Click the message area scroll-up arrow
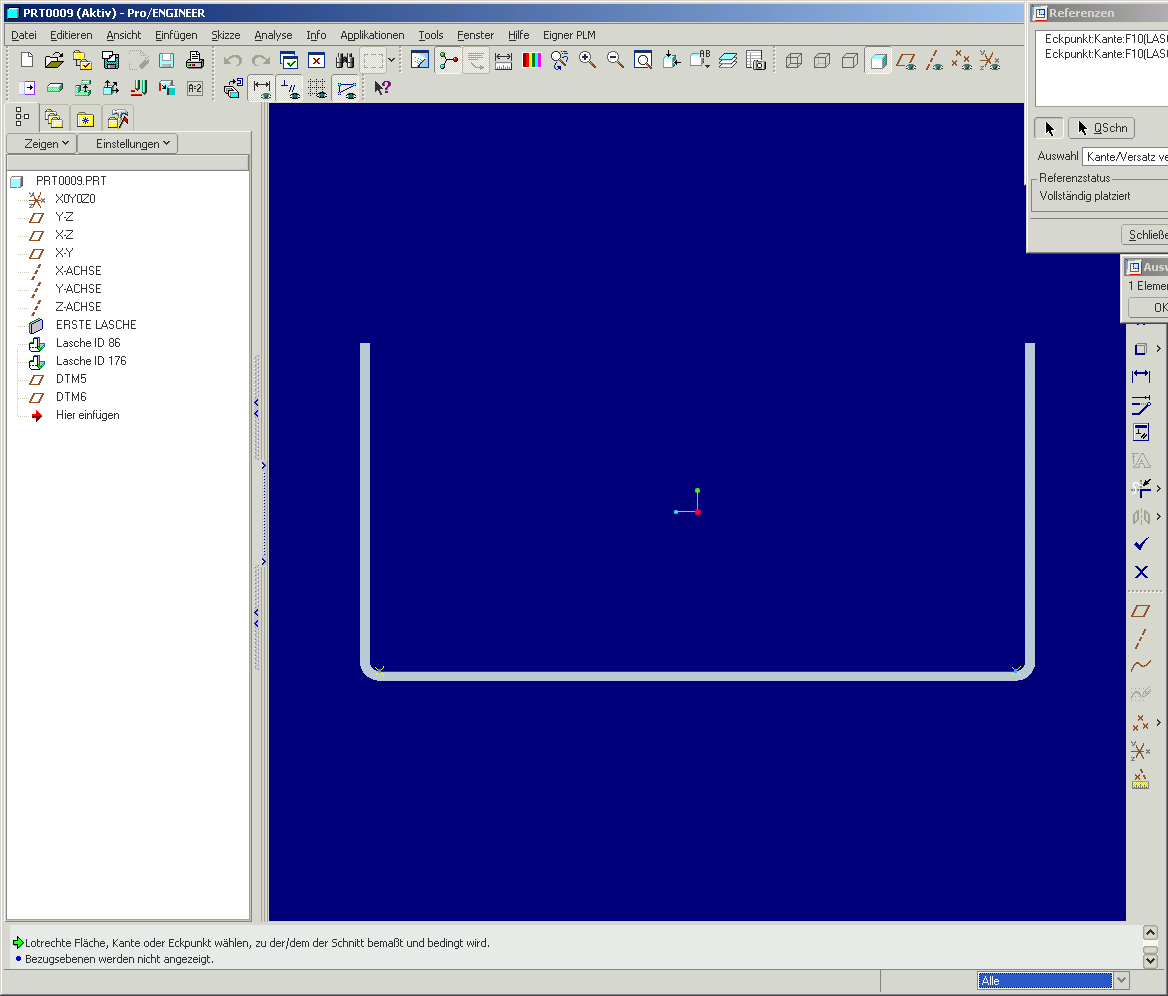1168x996 pixels. coord(1150,933)
